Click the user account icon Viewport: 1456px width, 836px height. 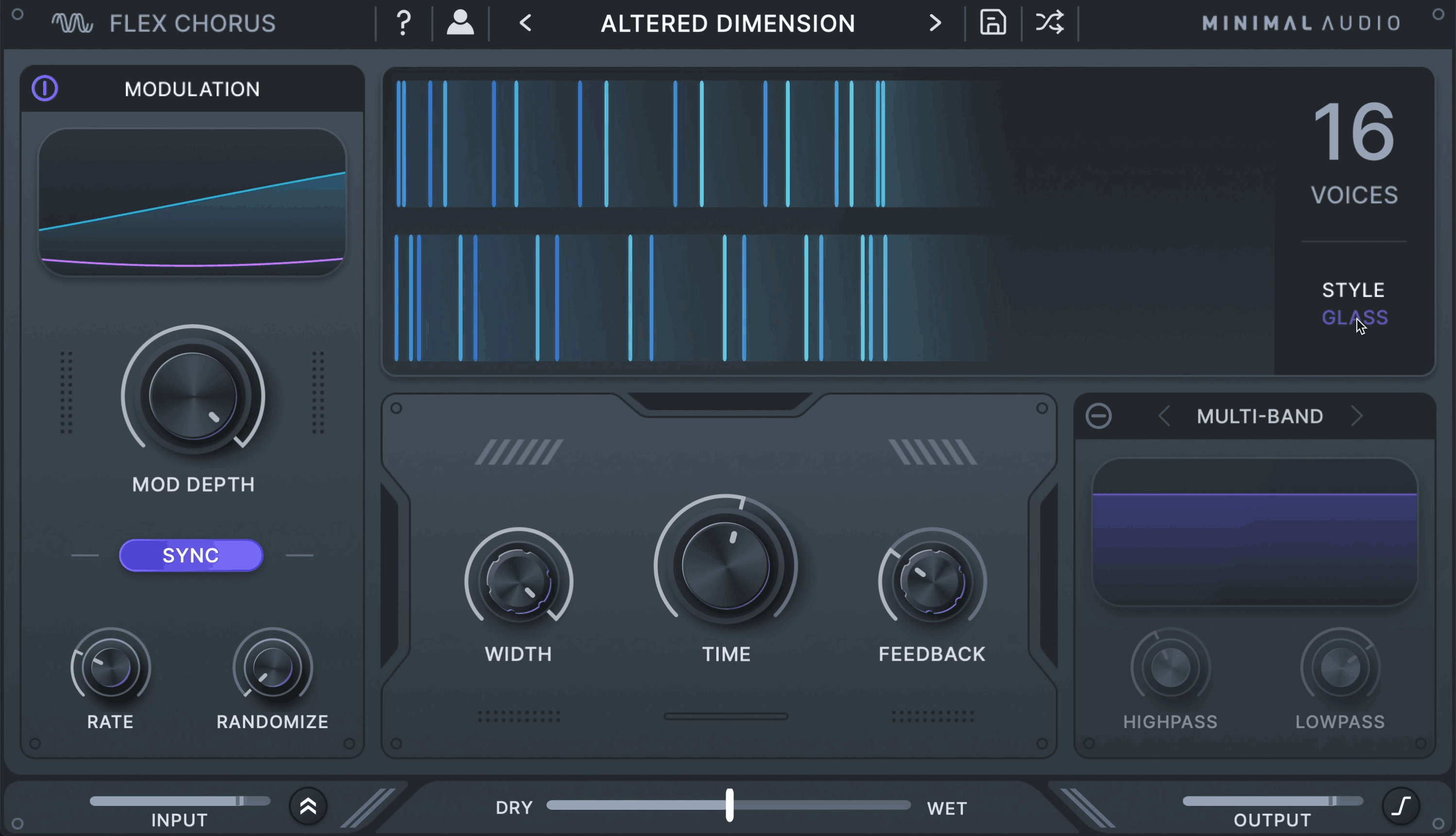tap(460, 23)
